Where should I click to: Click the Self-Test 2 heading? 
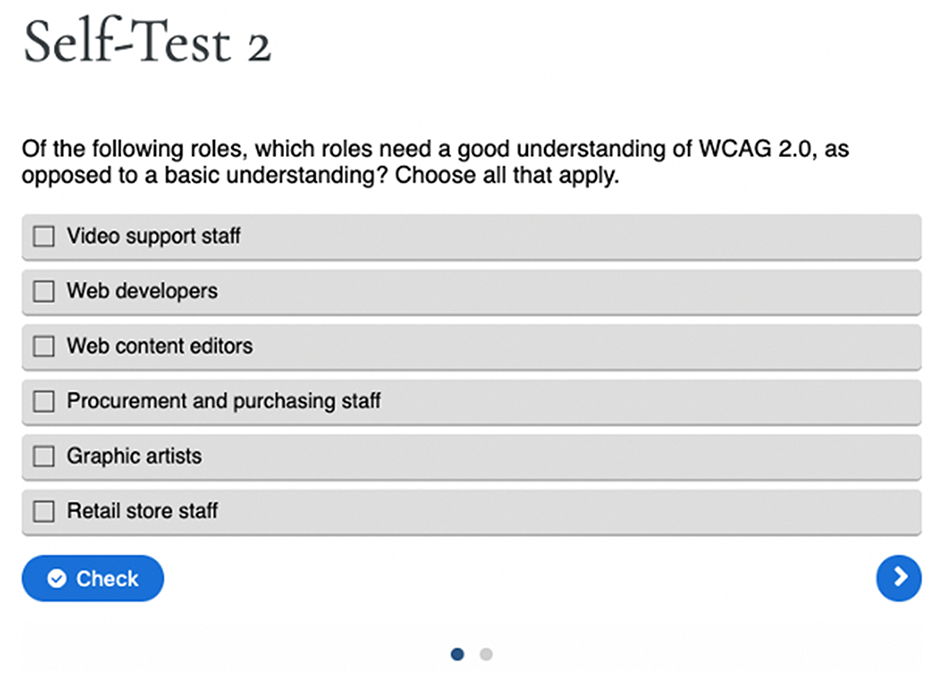point(146,43)
